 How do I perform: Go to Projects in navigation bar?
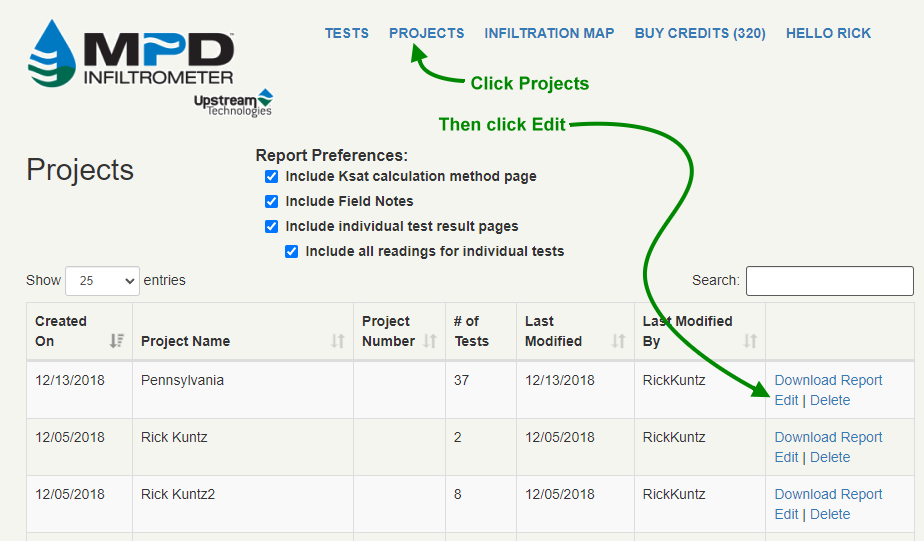[x=426, y=33]
